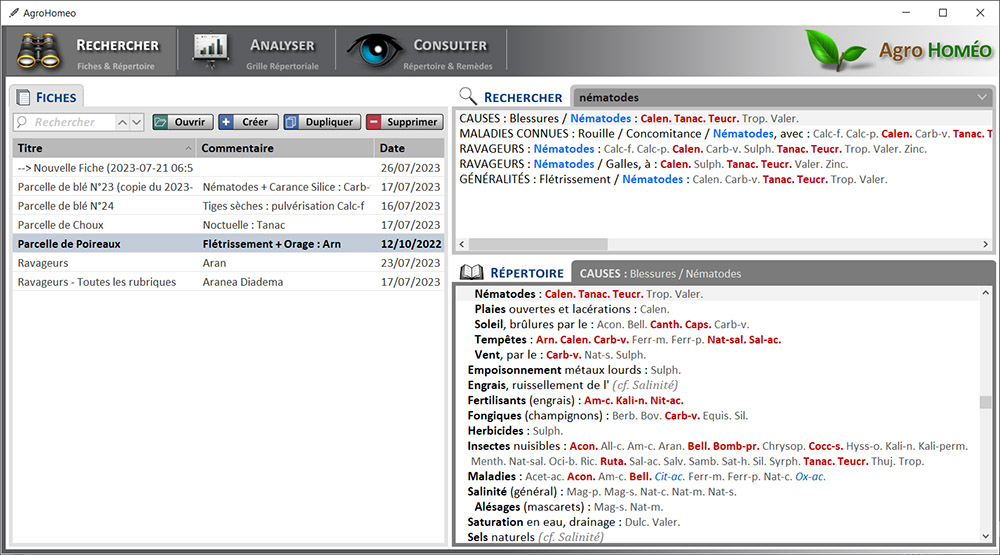Screen dimensions: 1000x555
Task: Sort by the Date column header
Action: point(409,148)
